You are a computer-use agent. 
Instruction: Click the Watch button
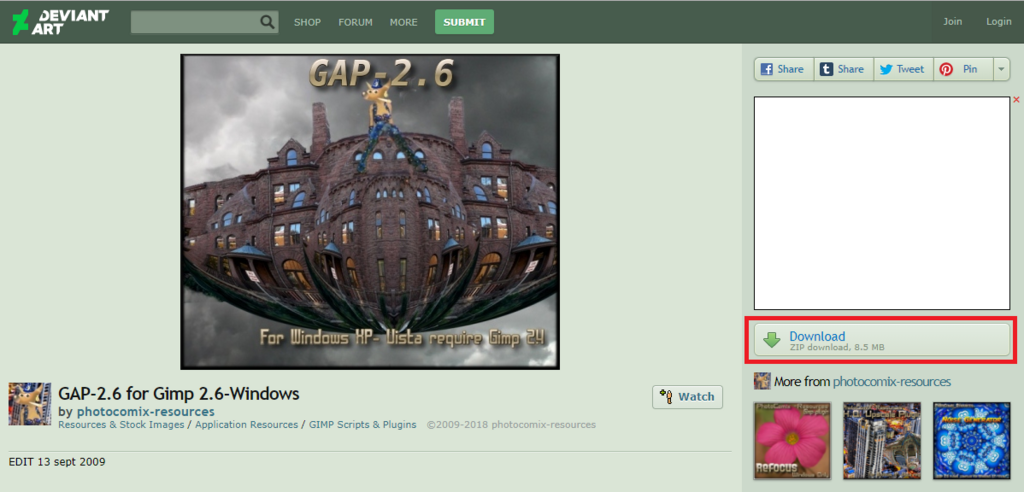tap(687, 397)
